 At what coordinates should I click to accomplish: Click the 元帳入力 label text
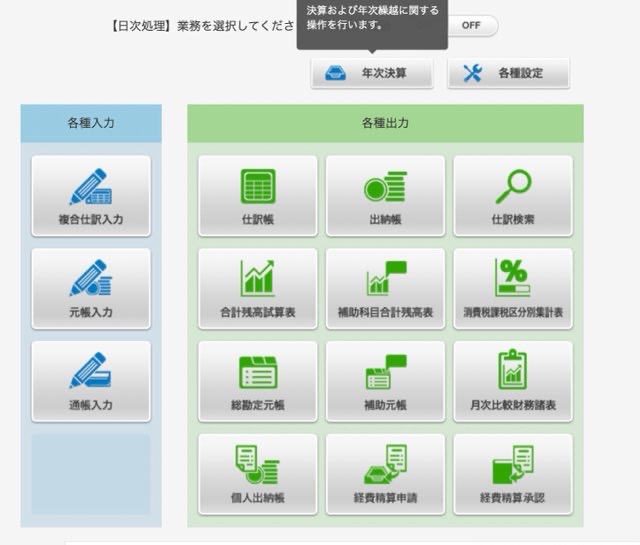[91, 312]
